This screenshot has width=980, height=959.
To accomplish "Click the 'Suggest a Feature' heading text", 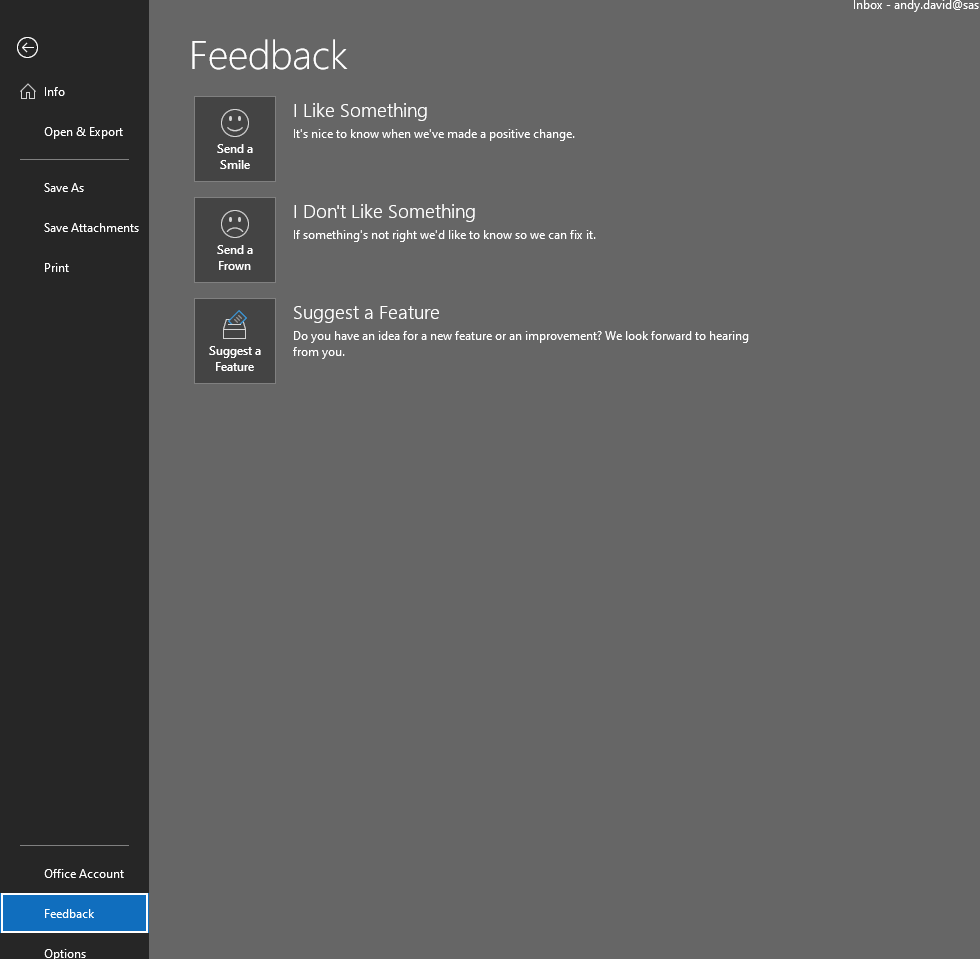I will coord(366,312).
